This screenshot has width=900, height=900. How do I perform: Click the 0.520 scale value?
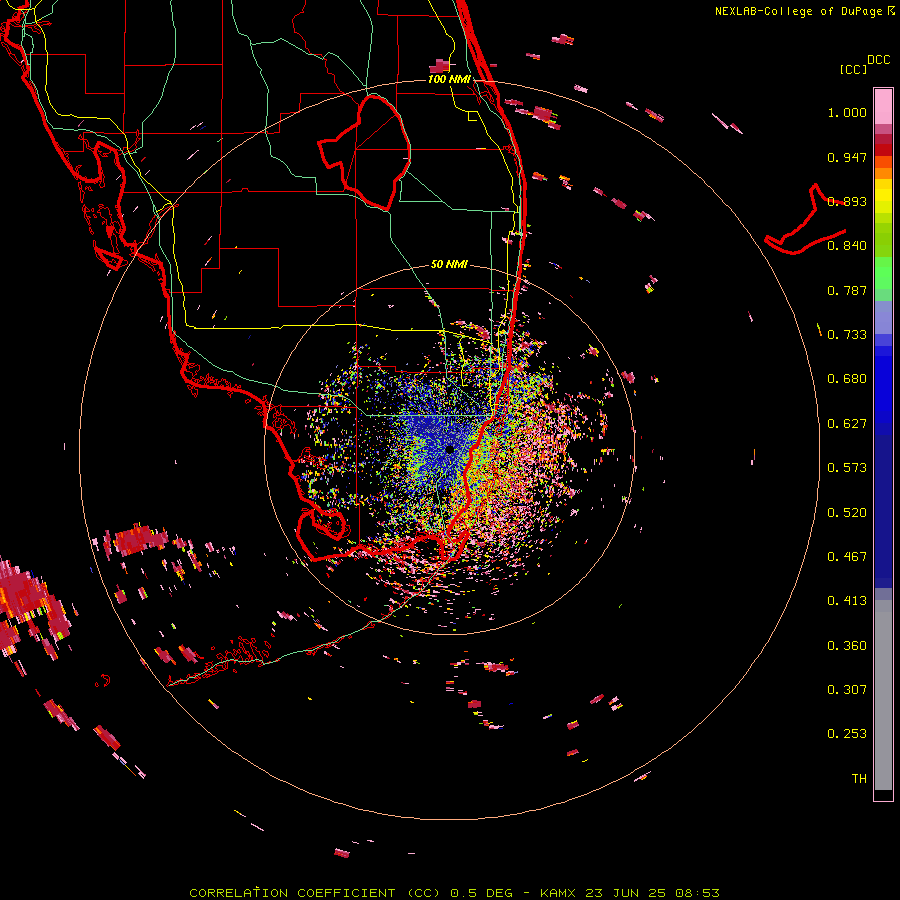tap(847, 513)
